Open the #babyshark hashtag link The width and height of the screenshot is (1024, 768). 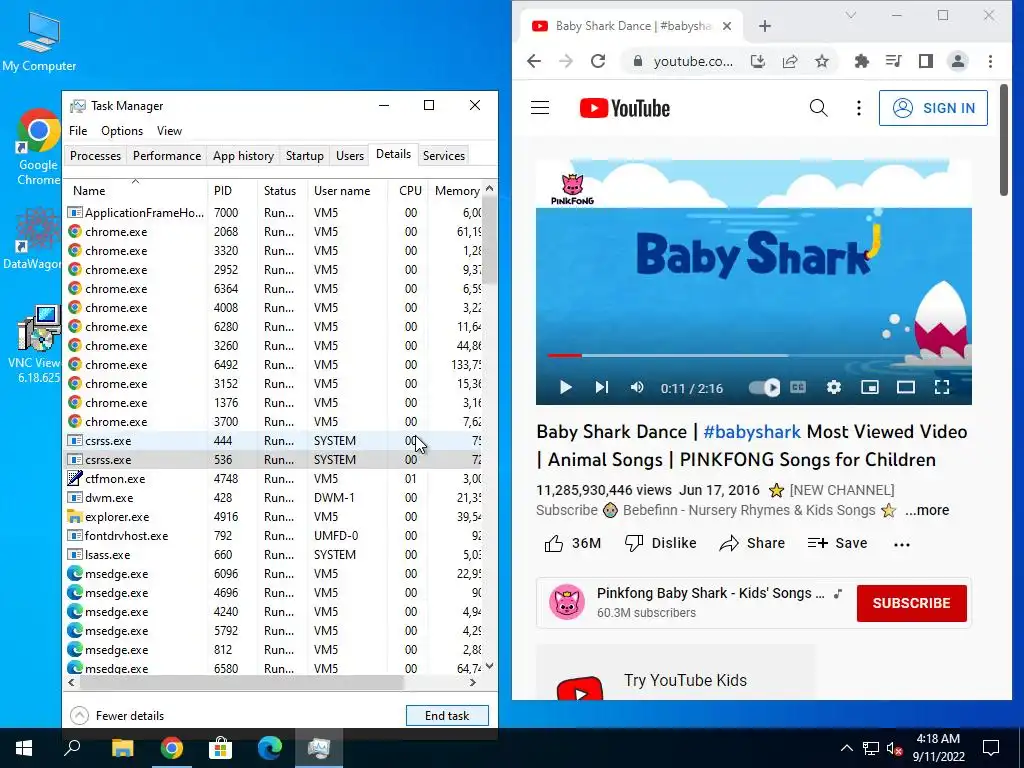point(752,432)
